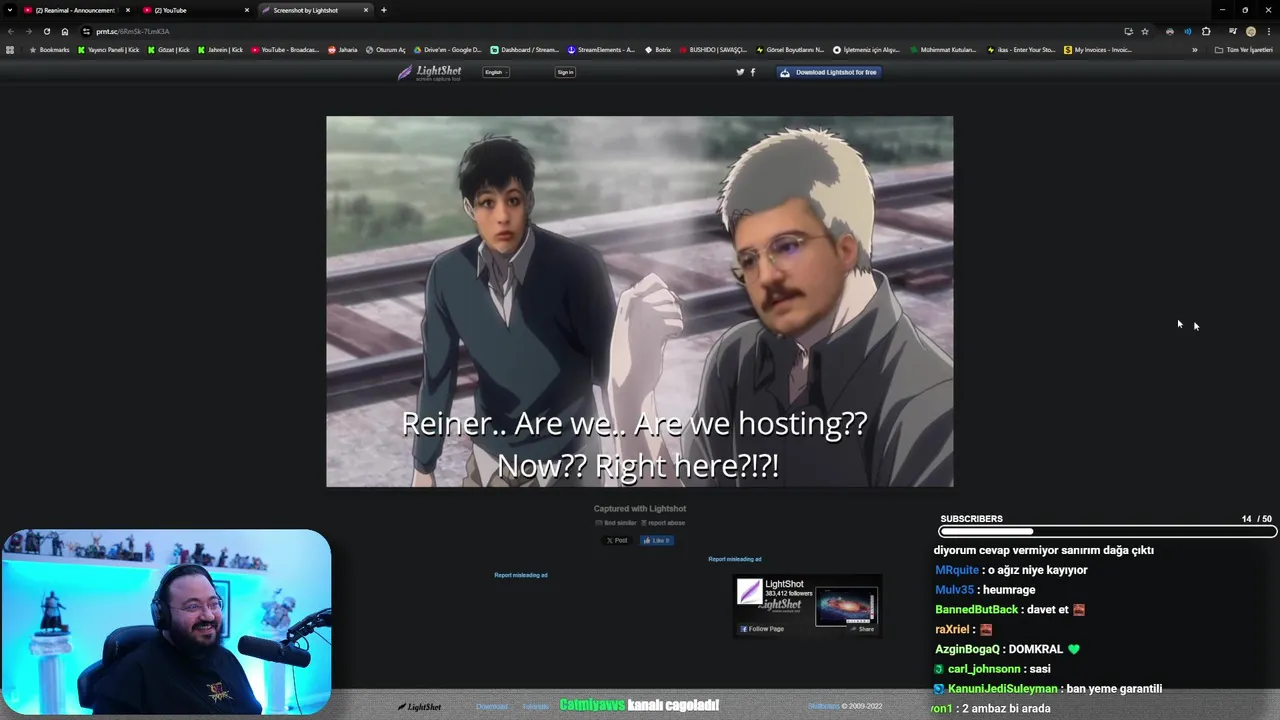Click the footer Download link
The image size is (1280, 720).
coord(492,706)
